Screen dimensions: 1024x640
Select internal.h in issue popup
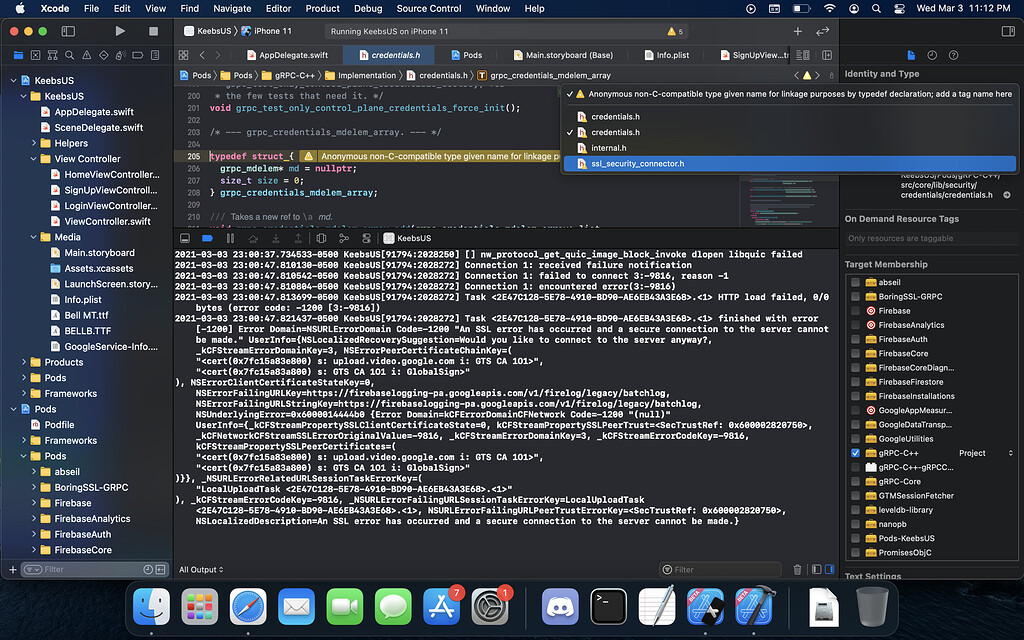pyautogui.click(x=790, y=148)
